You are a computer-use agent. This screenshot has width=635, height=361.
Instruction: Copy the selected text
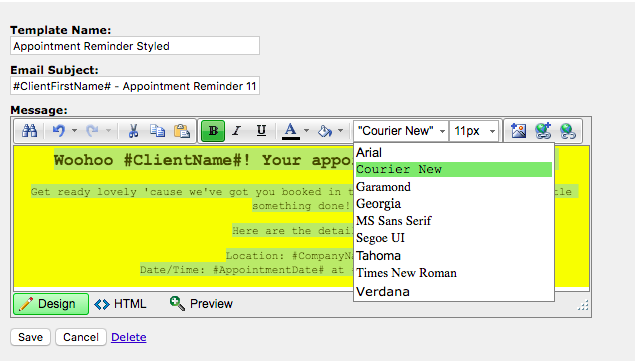pos(158,131)
